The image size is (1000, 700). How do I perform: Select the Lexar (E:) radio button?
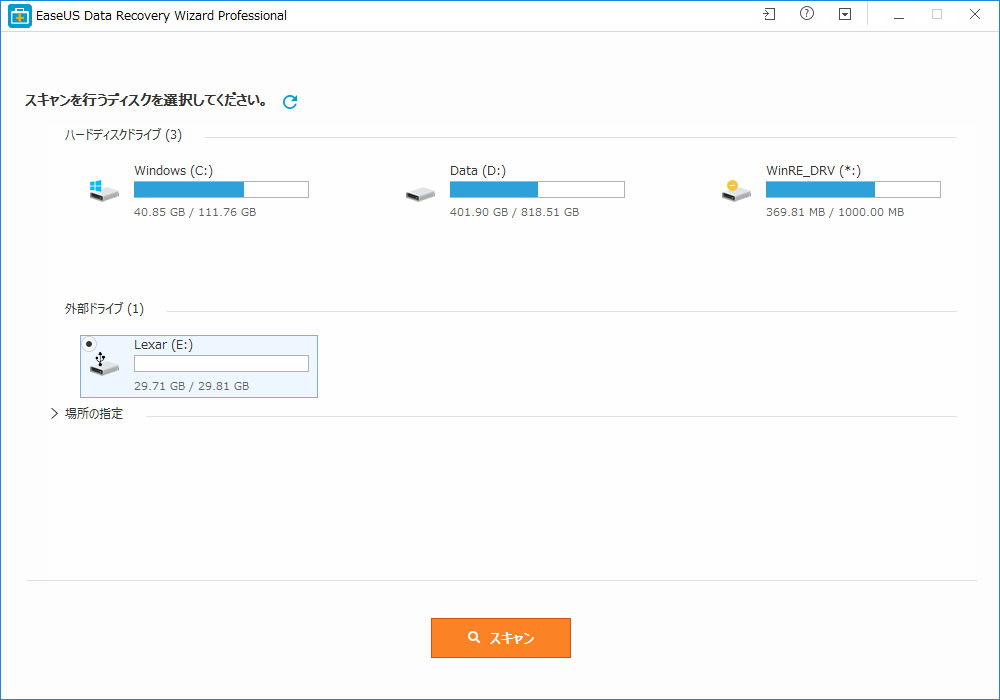(89, 344)
